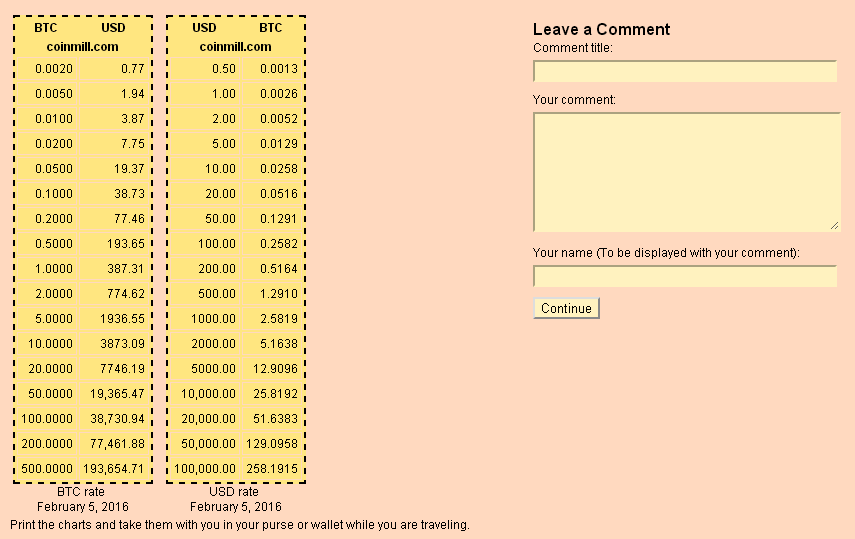Click the 500.0000 BTC cell
Viewport: 855px width, 539px height.
coord(47,469)
